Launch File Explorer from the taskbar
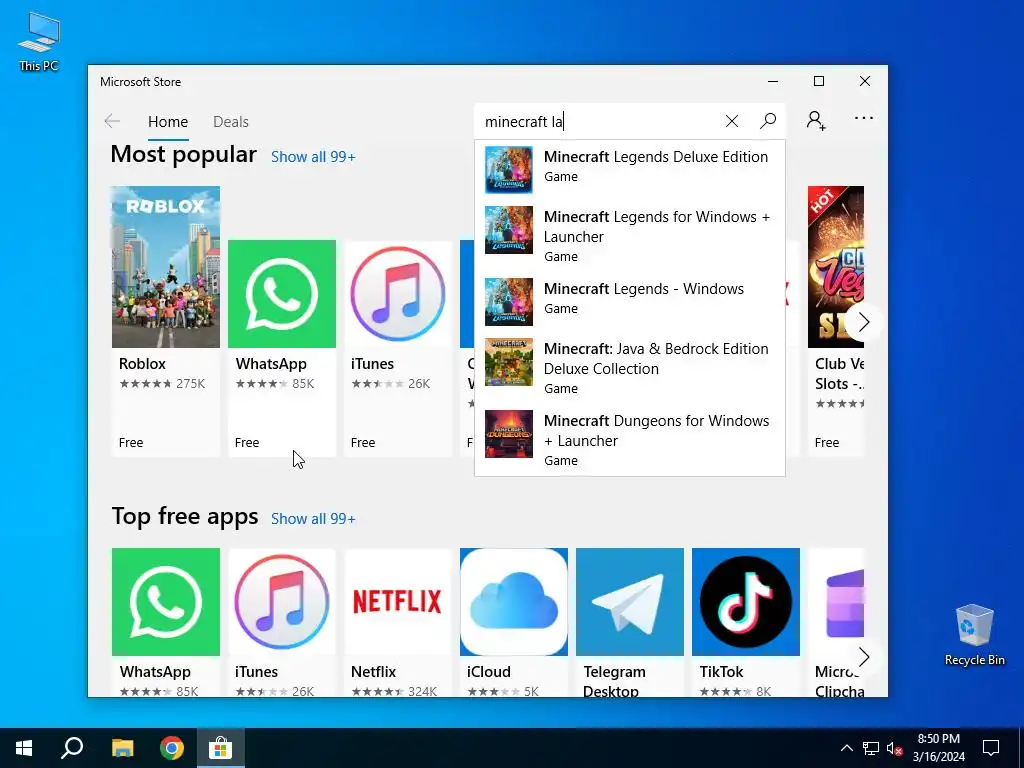The height and width of the screenshot is (768, 1024). [x=122, y=748]
